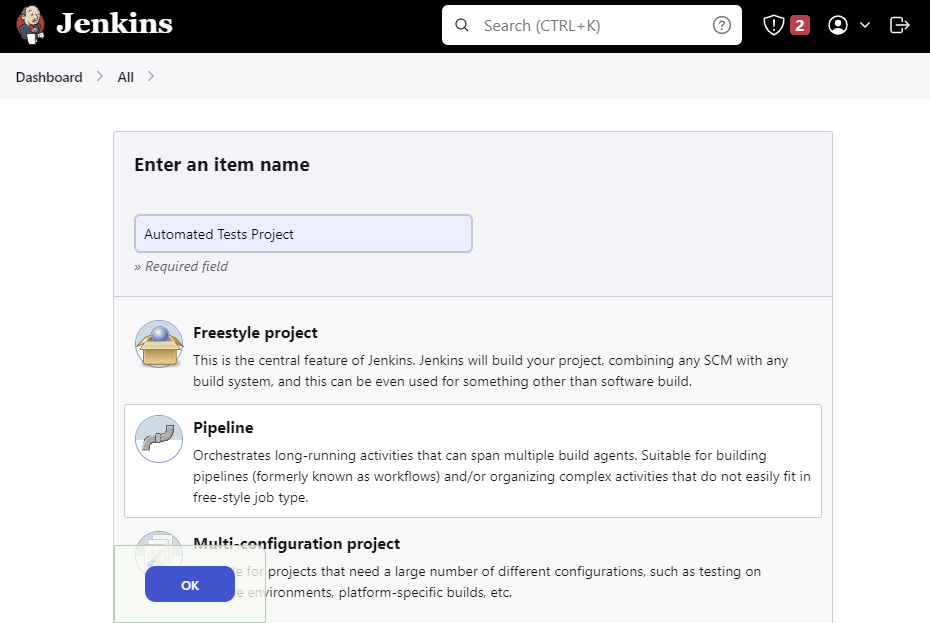The image size is (930, 623).
Task: Select the Pipeline pipe icon
Action: 159,439
